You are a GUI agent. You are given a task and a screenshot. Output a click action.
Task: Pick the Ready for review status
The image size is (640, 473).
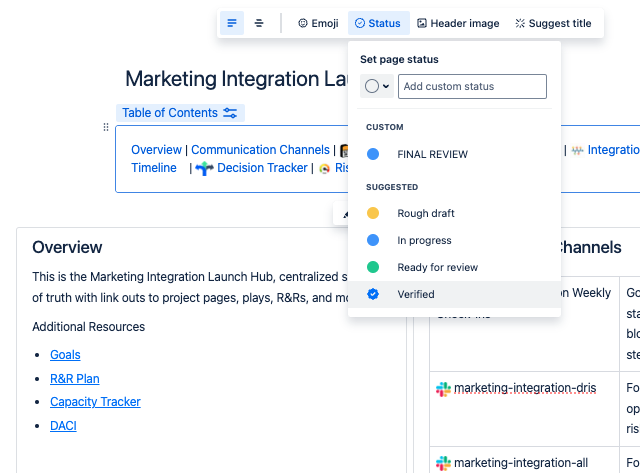click(x=437, y=267)
